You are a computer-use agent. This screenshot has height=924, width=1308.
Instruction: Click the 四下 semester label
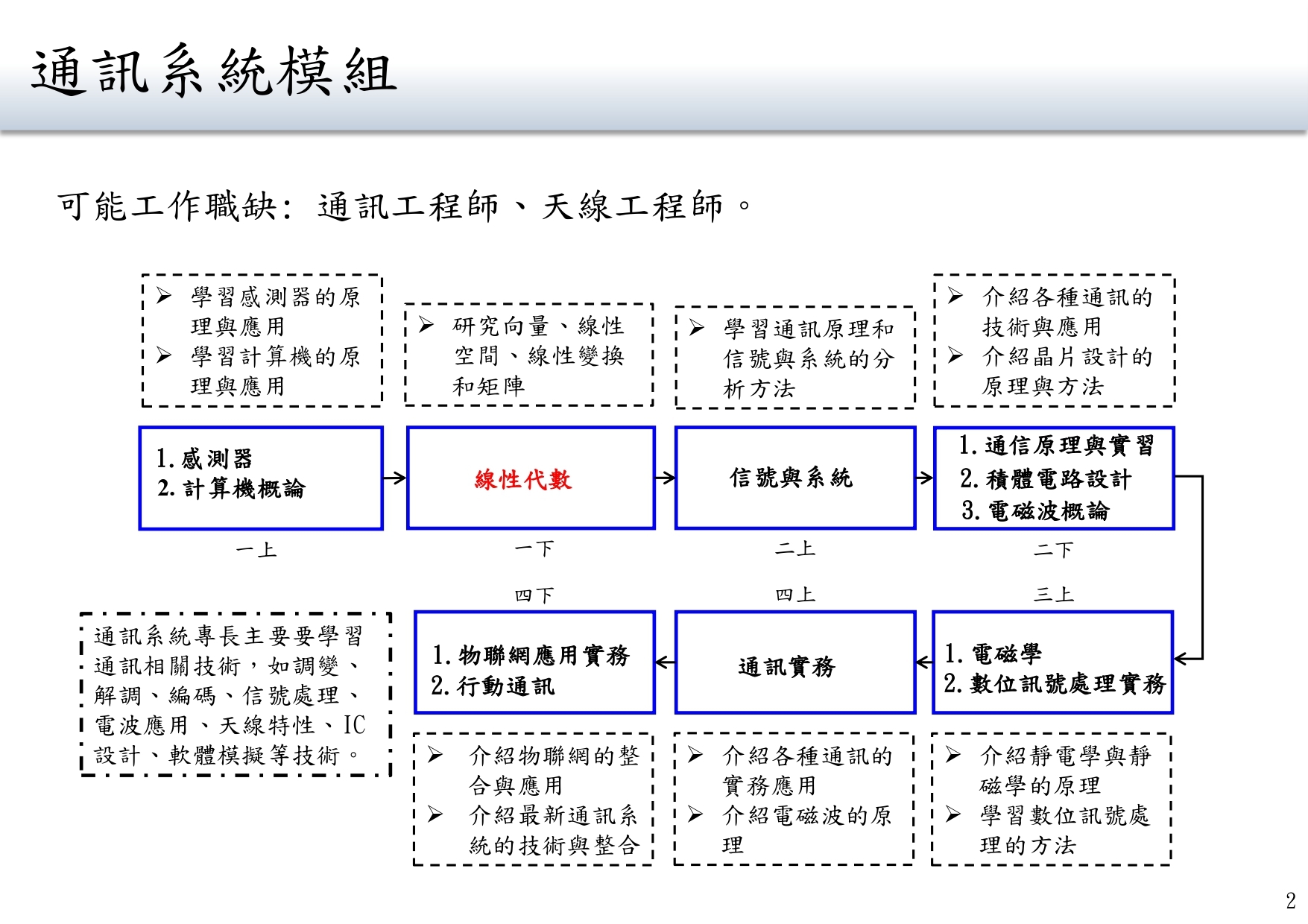(x=534, y=595)
